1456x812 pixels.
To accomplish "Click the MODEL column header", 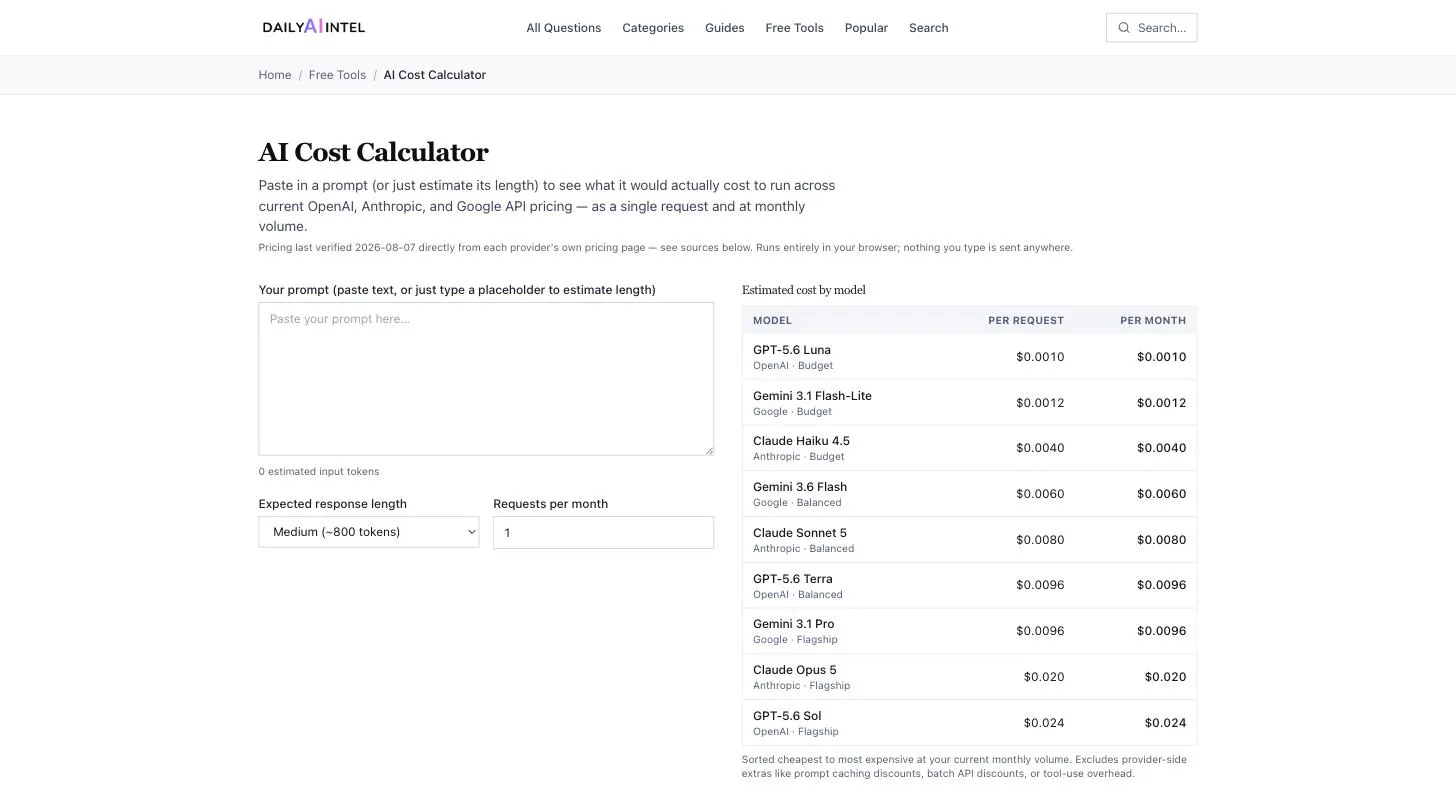I will [x=772, y=320].
